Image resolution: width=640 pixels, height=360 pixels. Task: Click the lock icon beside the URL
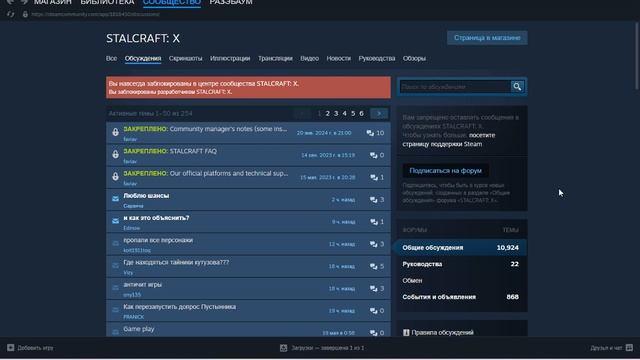25,14
